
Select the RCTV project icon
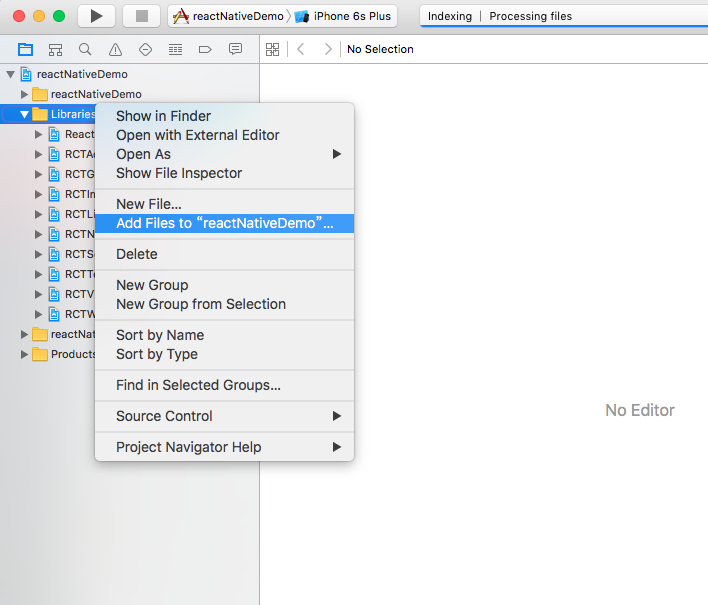click(54, 294)
